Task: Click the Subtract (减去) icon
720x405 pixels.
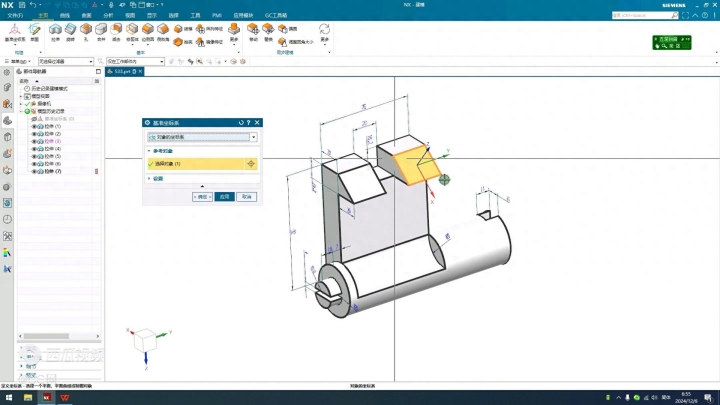Action: click(116, 32)
